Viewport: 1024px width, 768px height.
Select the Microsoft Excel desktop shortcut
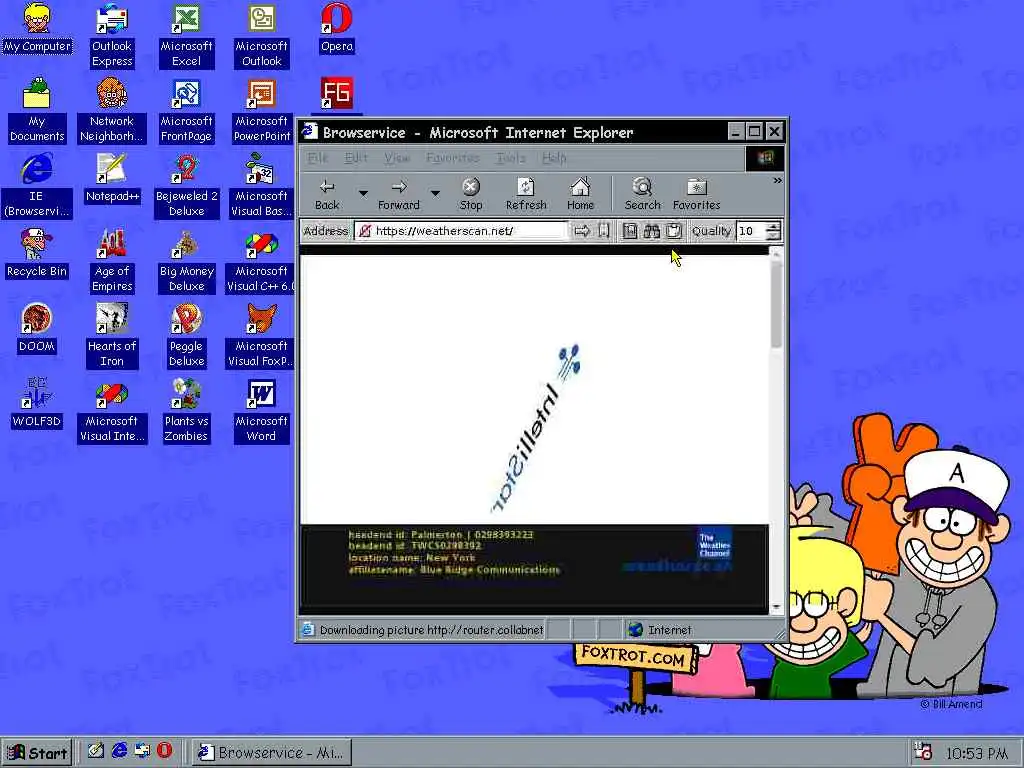click(x=186, y=36)
